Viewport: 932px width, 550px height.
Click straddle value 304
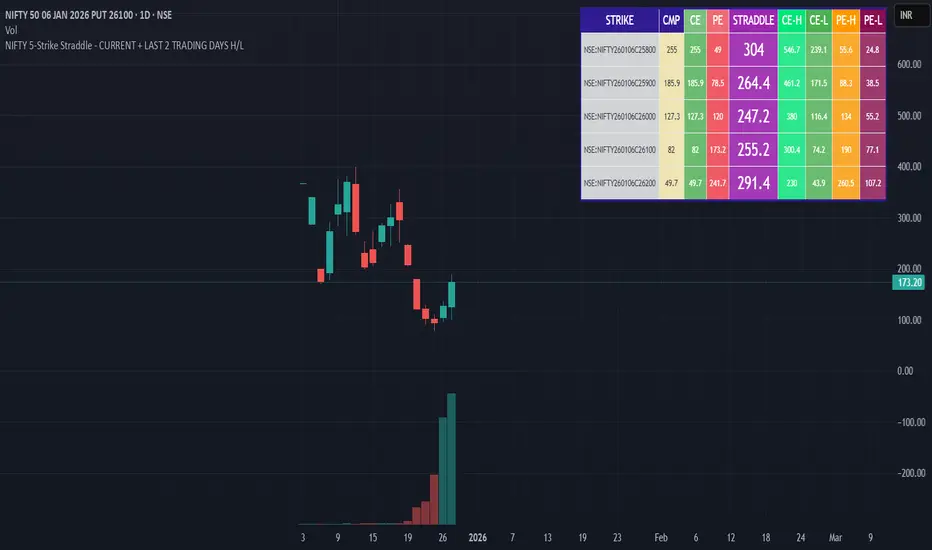pos(753,49)
